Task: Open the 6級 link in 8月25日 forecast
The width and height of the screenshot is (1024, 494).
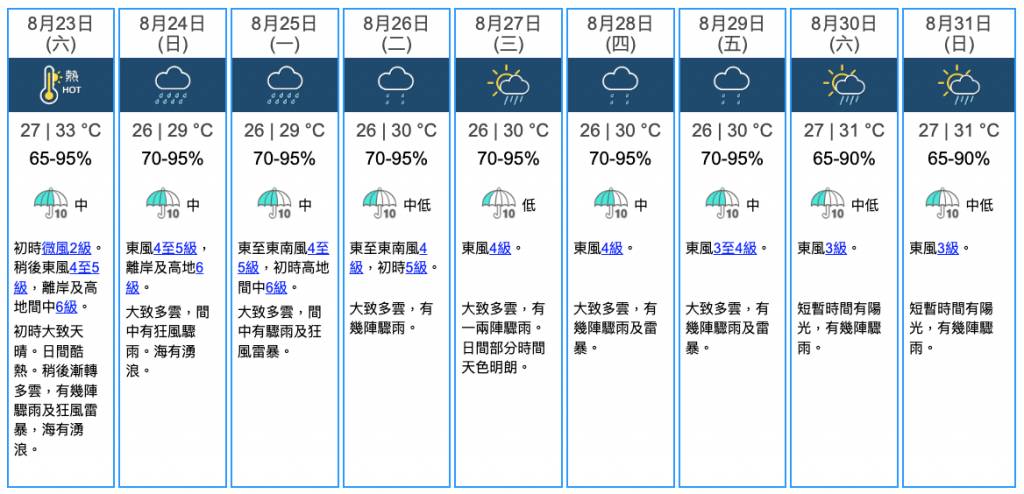Action: coord(276,287)
